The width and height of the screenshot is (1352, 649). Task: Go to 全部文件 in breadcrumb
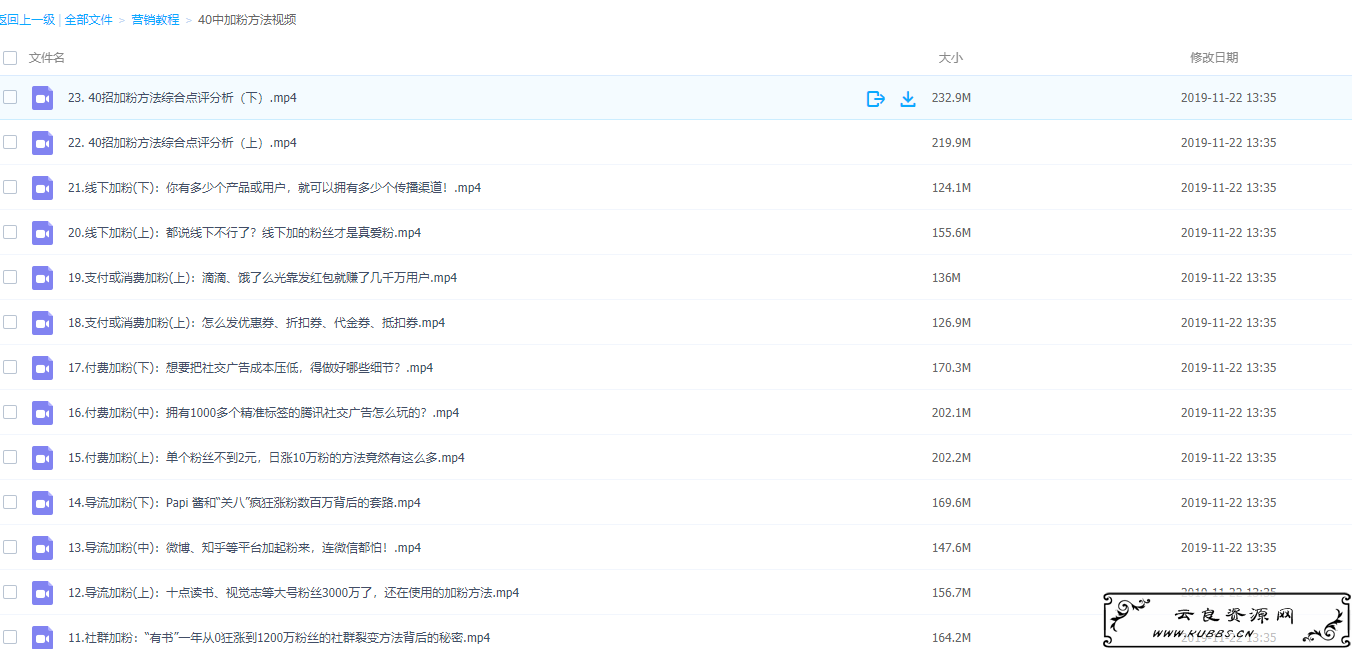(x=88, y=19)
